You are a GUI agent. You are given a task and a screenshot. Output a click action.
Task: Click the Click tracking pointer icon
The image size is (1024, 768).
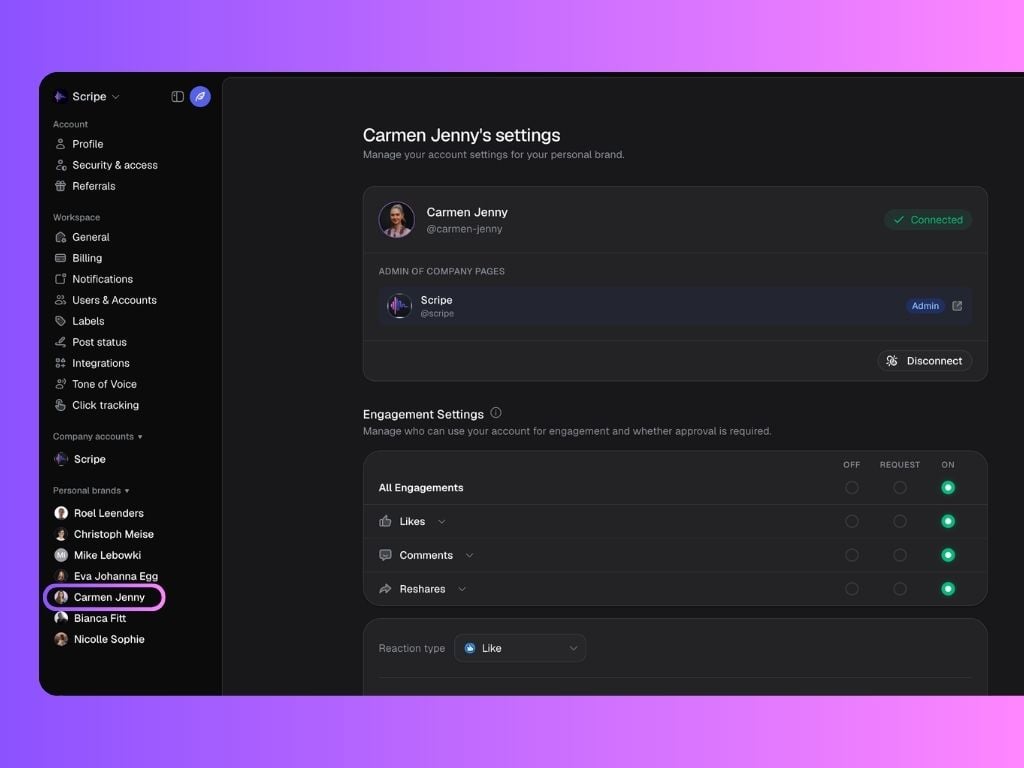coord(60,405)
